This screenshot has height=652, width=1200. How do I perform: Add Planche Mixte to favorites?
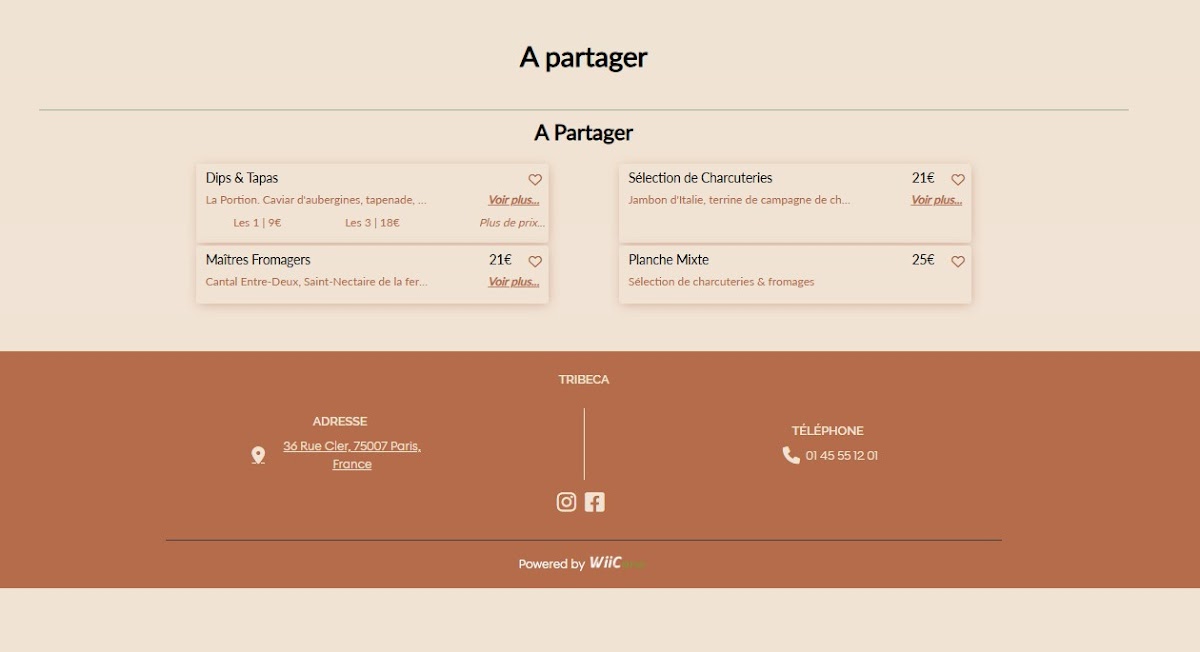[958, 262]
